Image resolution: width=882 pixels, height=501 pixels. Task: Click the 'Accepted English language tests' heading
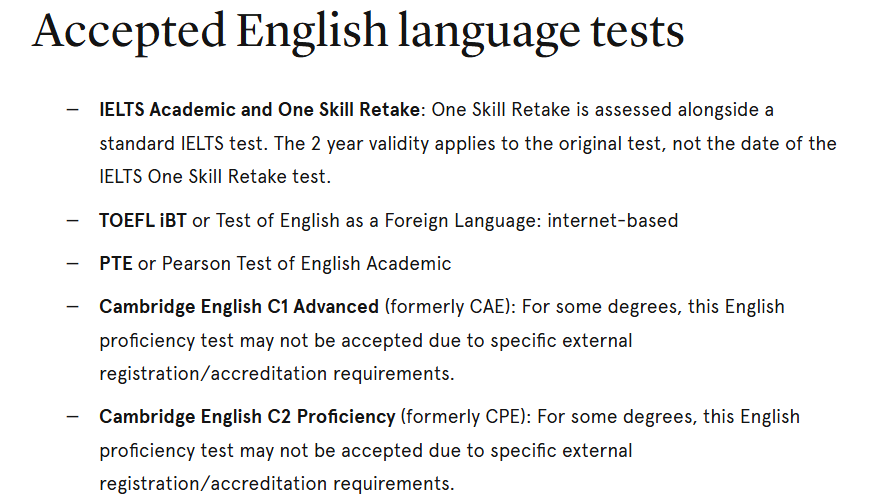pyautogui.click(x=358, y=32)
